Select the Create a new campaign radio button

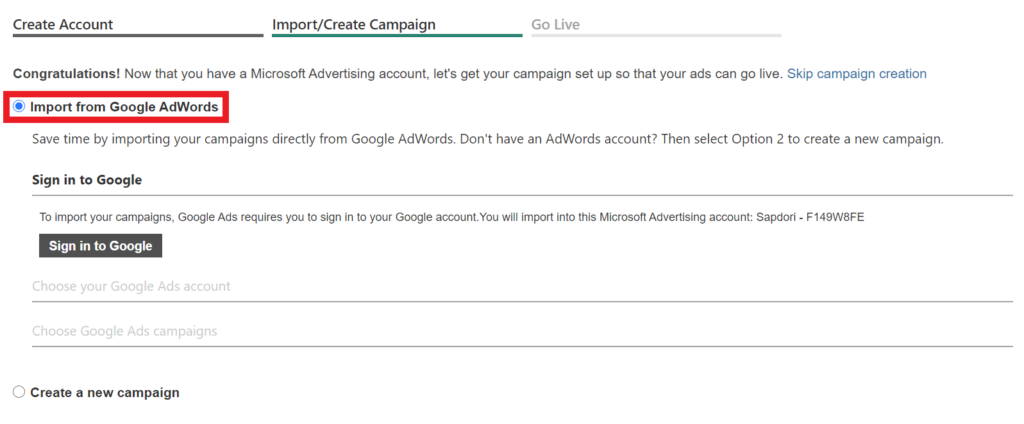tap(19, 392)
